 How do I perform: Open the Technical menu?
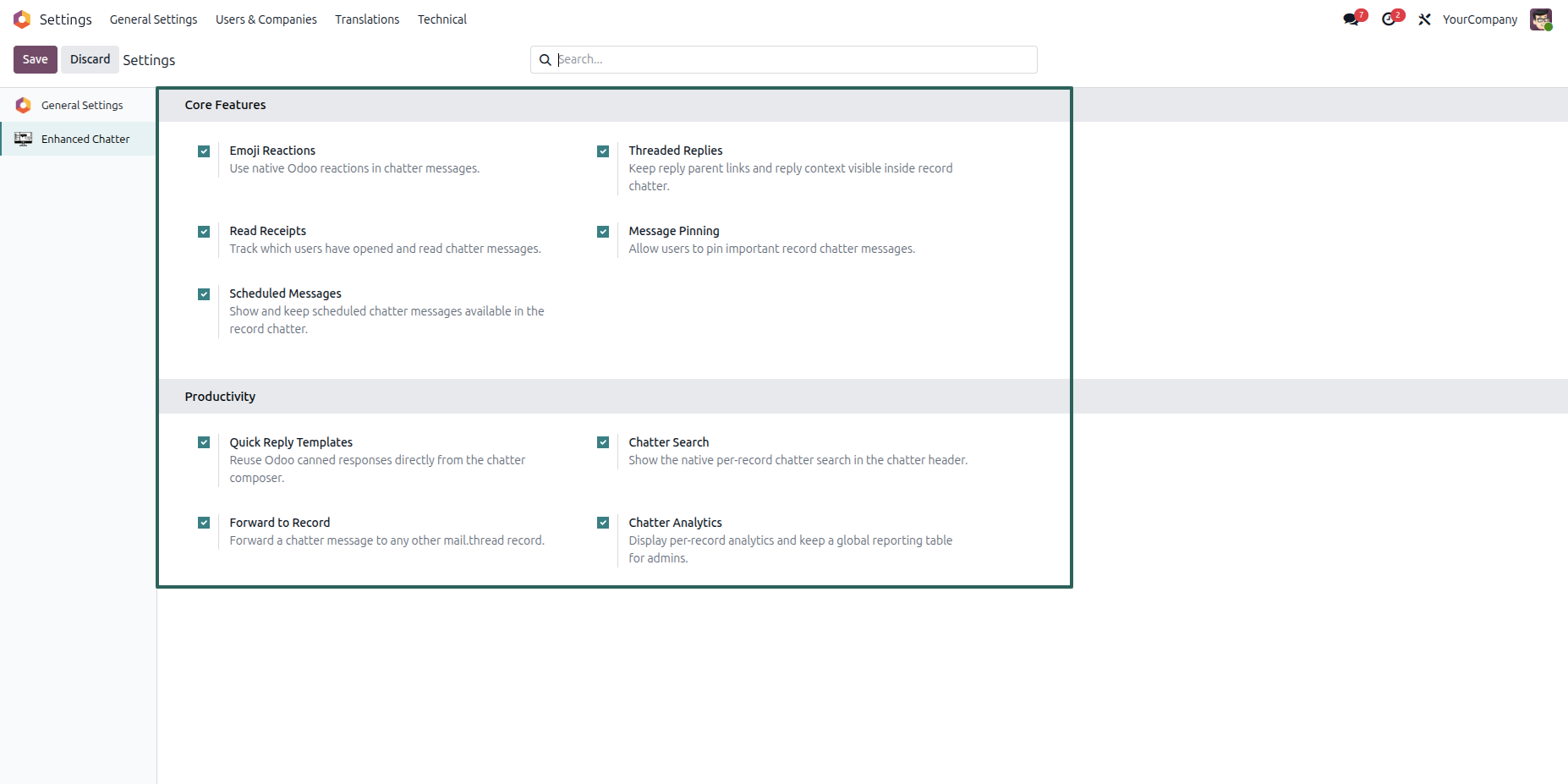tap(442, 19)
